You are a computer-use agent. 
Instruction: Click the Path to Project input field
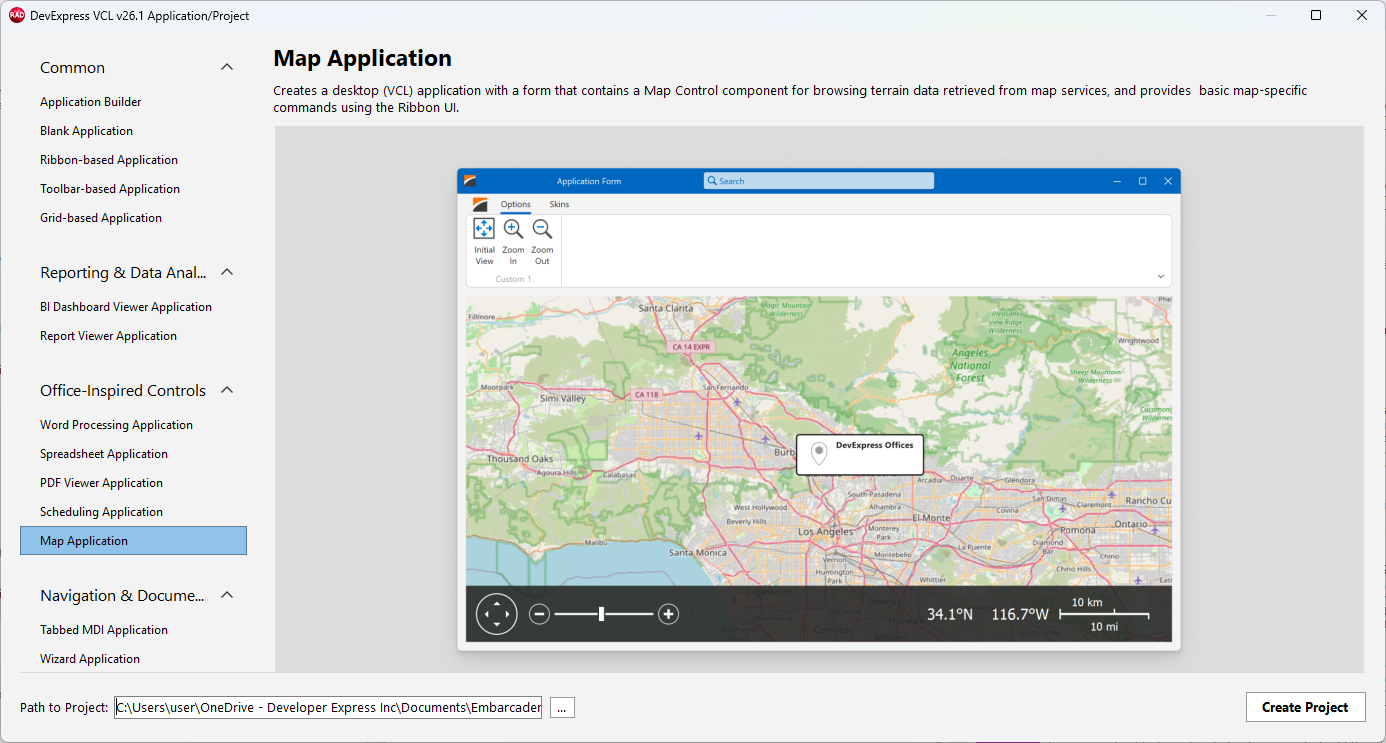point(328,707)
